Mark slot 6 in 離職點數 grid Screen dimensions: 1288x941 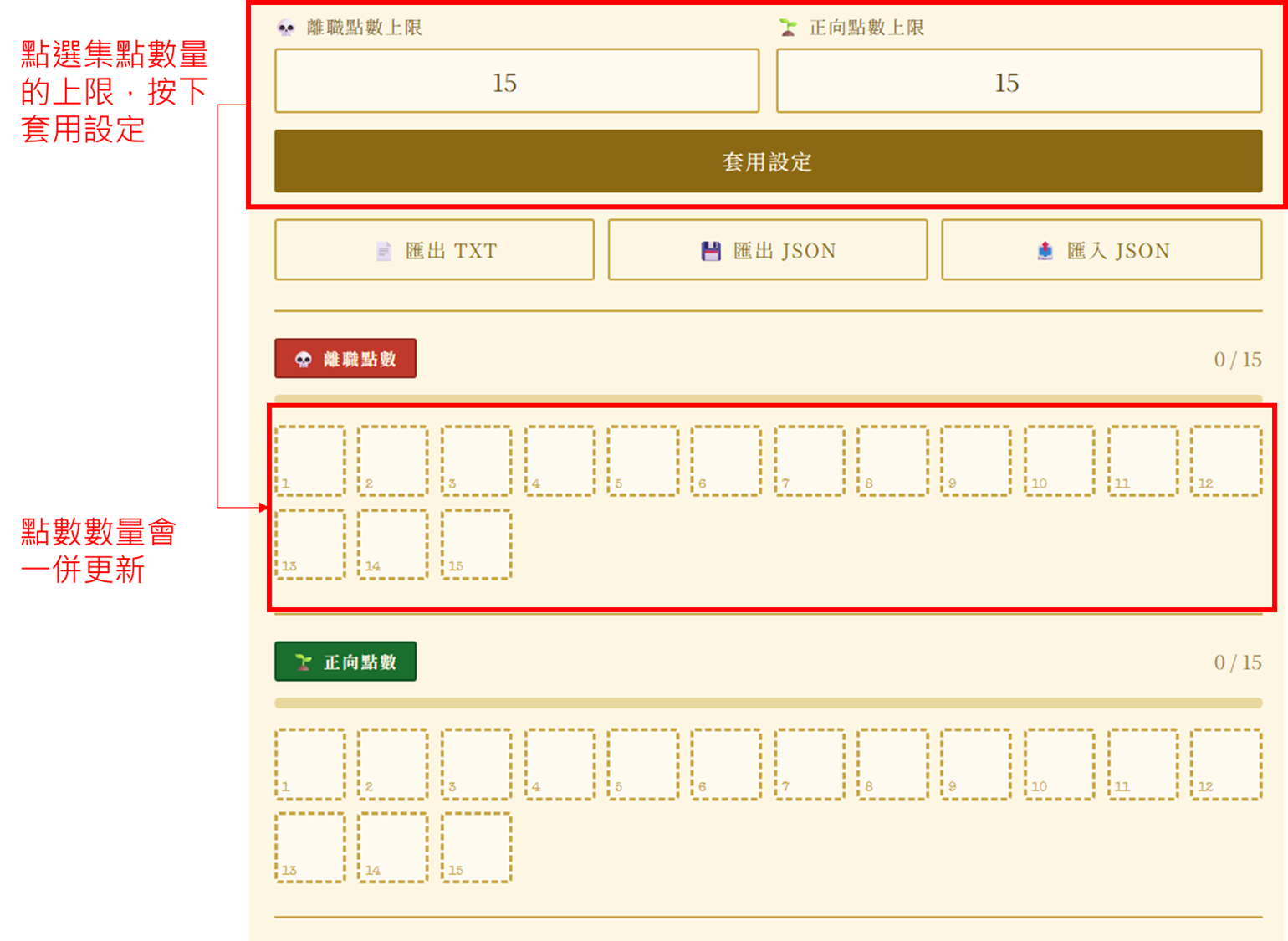726,461
